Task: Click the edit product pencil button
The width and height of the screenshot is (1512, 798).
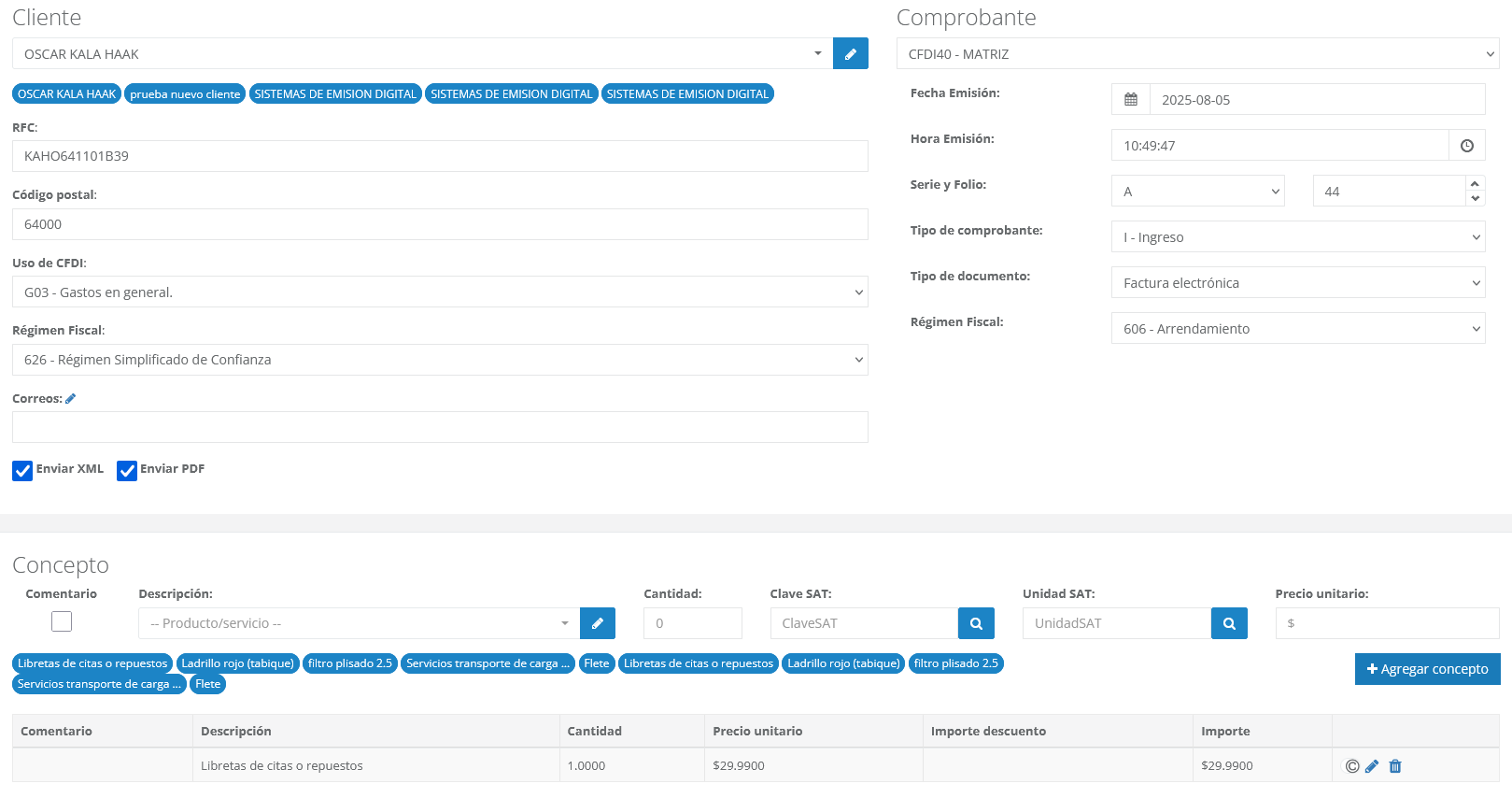Action: pyautogui.click(x=597, y=623)
